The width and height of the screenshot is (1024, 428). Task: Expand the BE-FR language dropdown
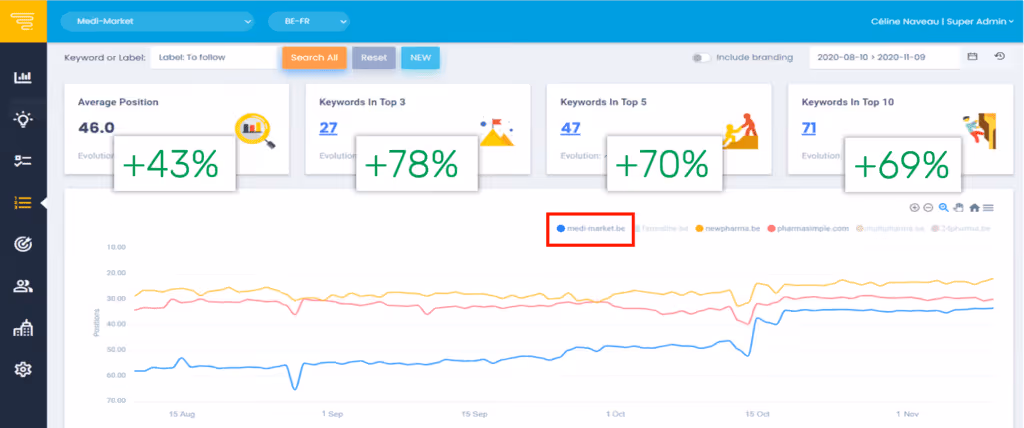pos(309,22)
